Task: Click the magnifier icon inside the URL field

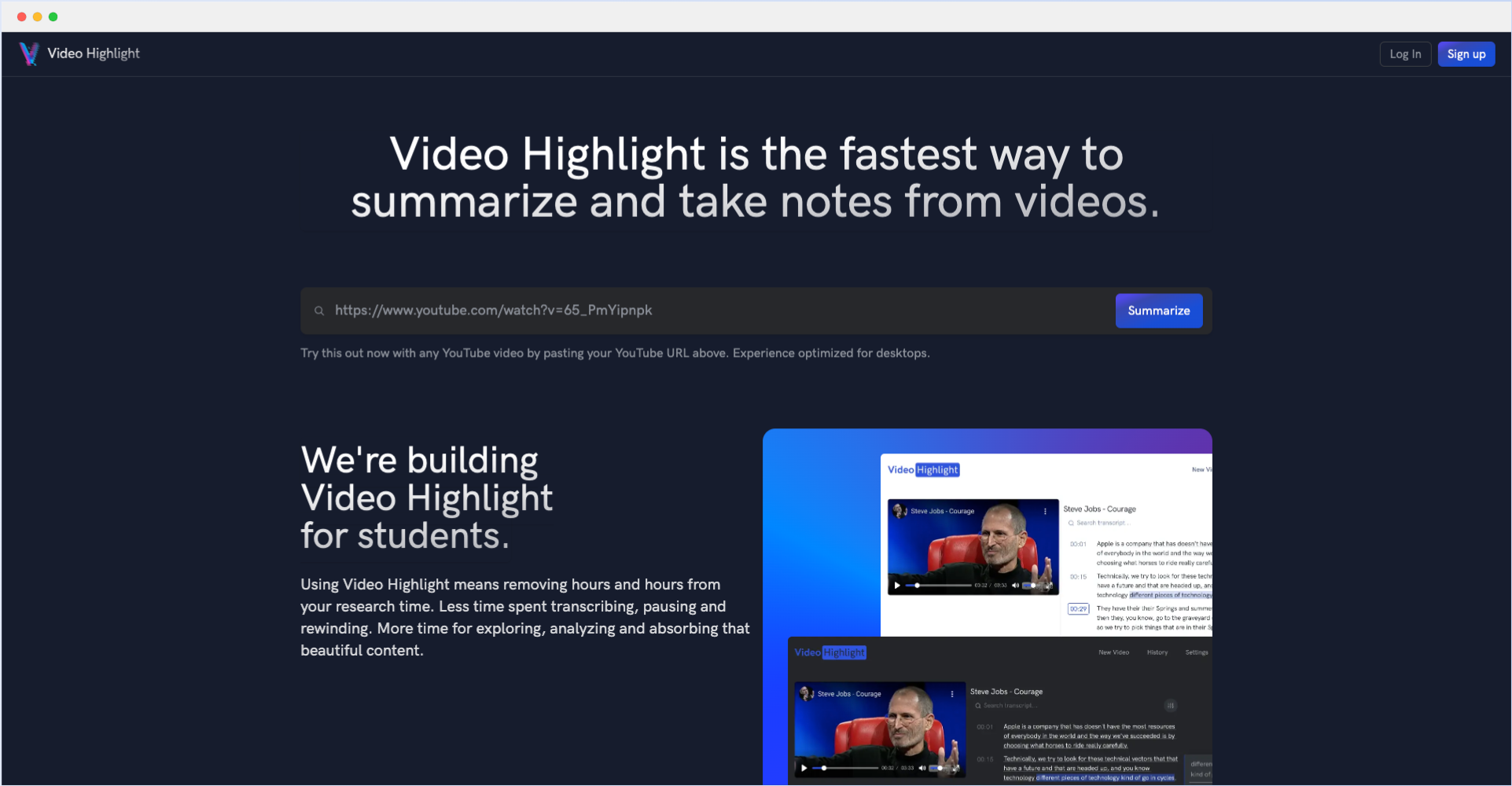Action: [x=319, y=310]
